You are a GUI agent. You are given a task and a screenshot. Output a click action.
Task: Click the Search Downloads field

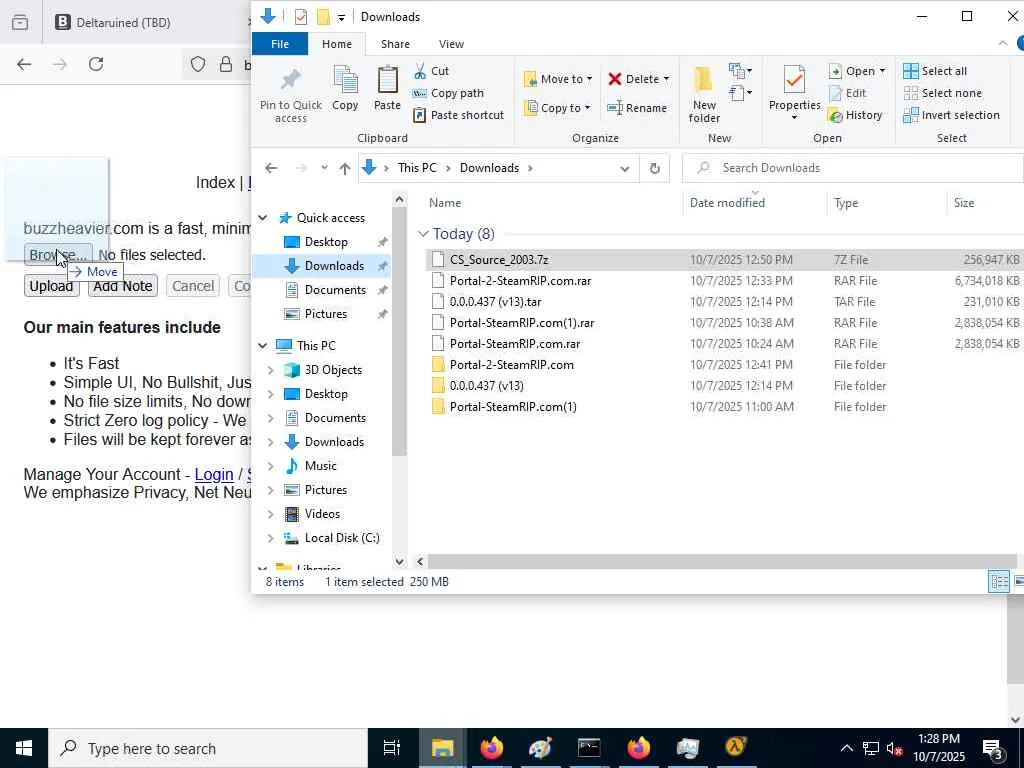tap(852, 168)
